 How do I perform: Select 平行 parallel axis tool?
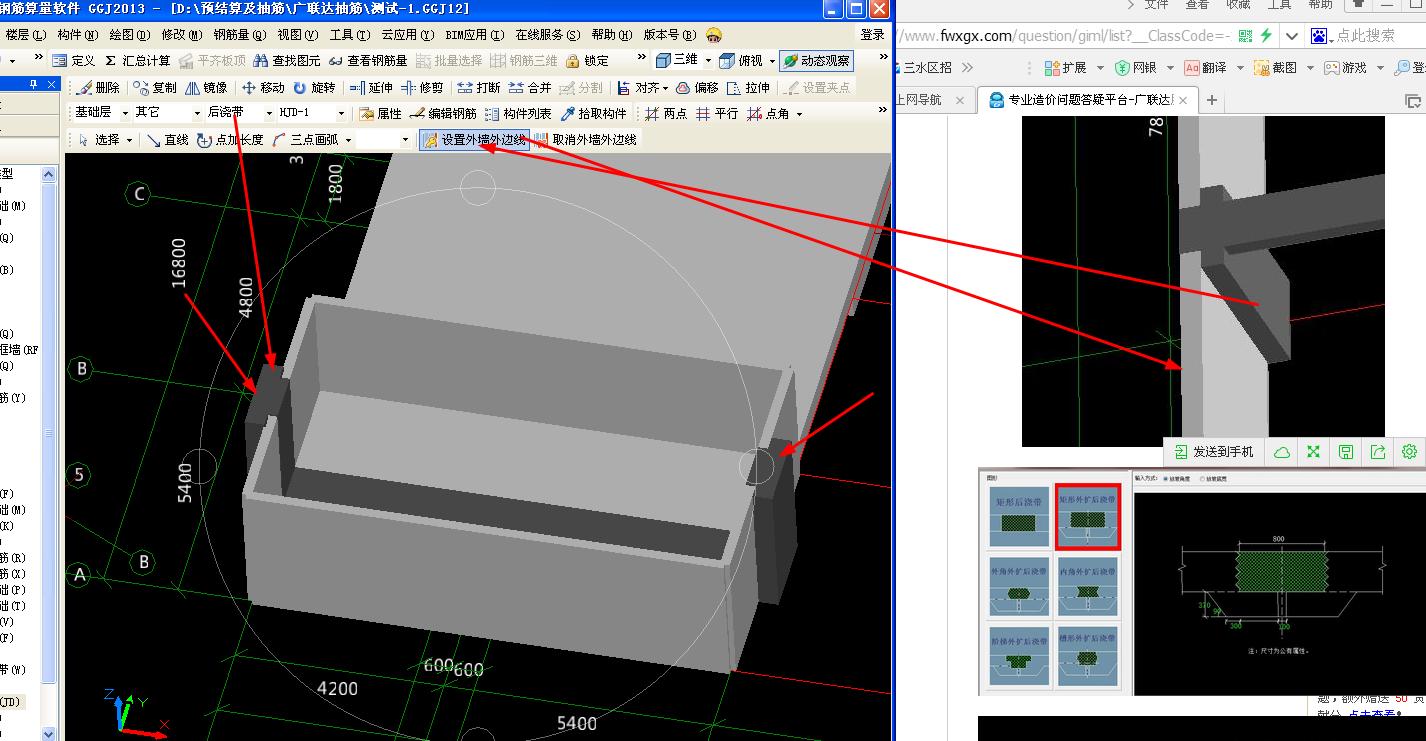717,114
